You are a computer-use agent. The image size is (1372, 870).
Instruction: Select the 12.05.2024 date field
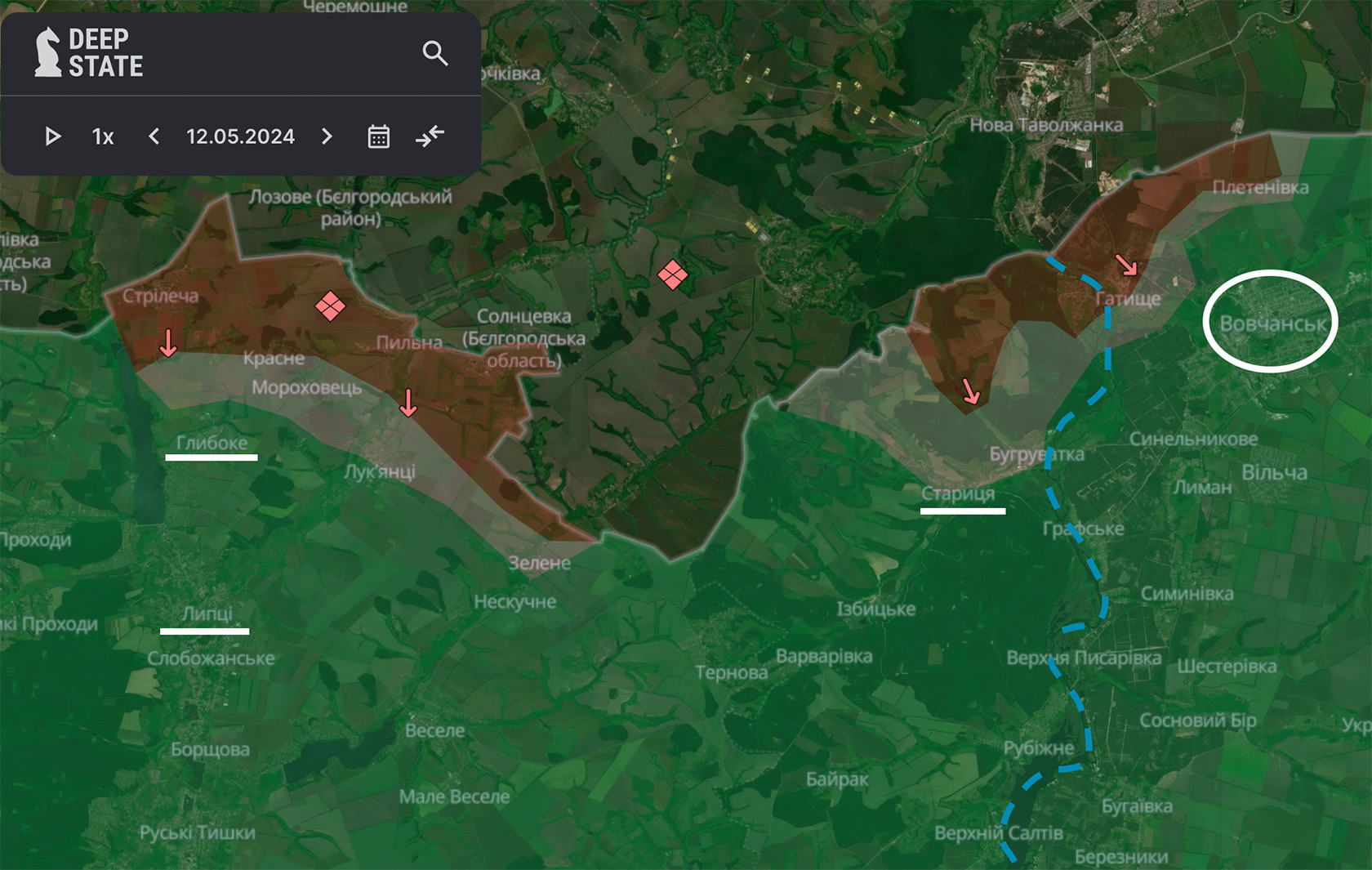click(240, 136)
